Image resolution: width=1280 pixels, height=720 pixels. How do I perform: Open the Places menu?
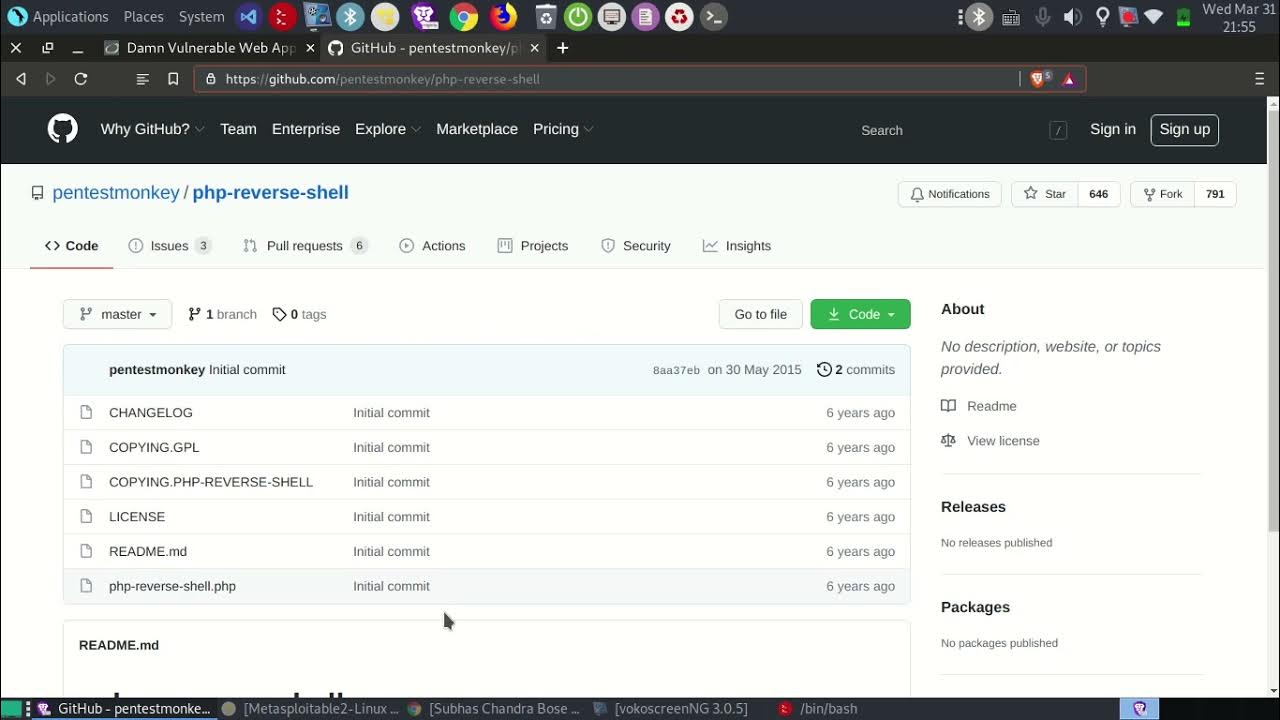(143, 16)
